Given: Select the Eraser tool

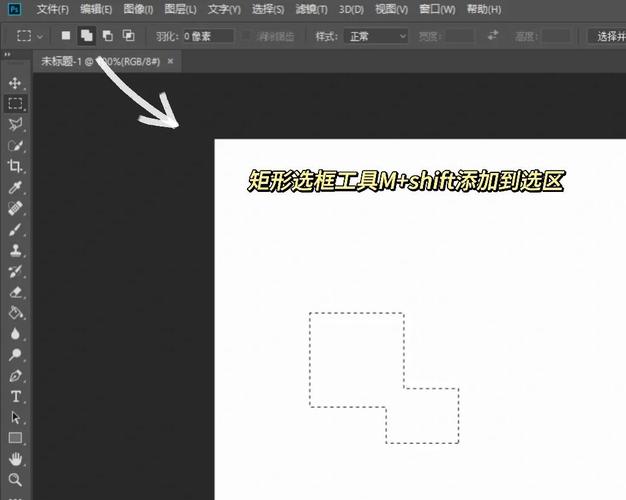Looking at the screenshot, I should point(16,292).
